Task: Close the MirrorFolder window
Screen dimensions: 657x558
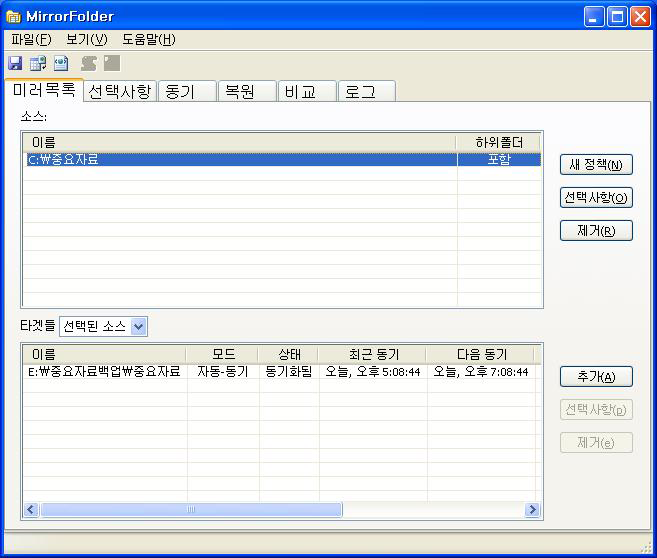Action: point(641,17)
